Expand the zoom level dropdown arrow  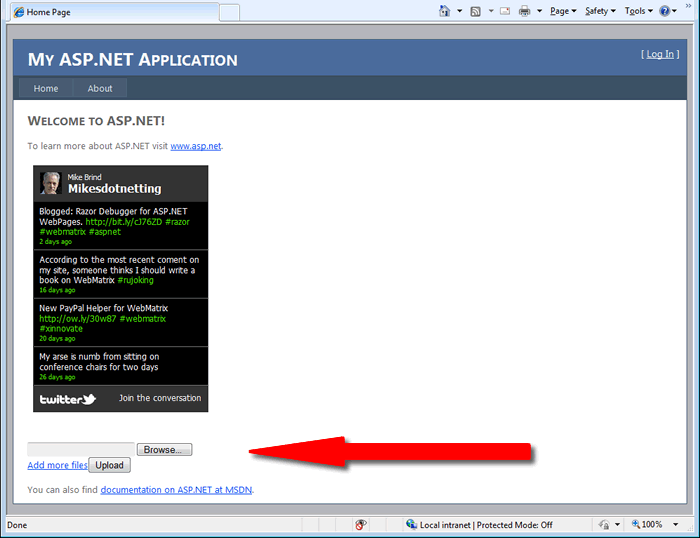[x=675, y=525]
